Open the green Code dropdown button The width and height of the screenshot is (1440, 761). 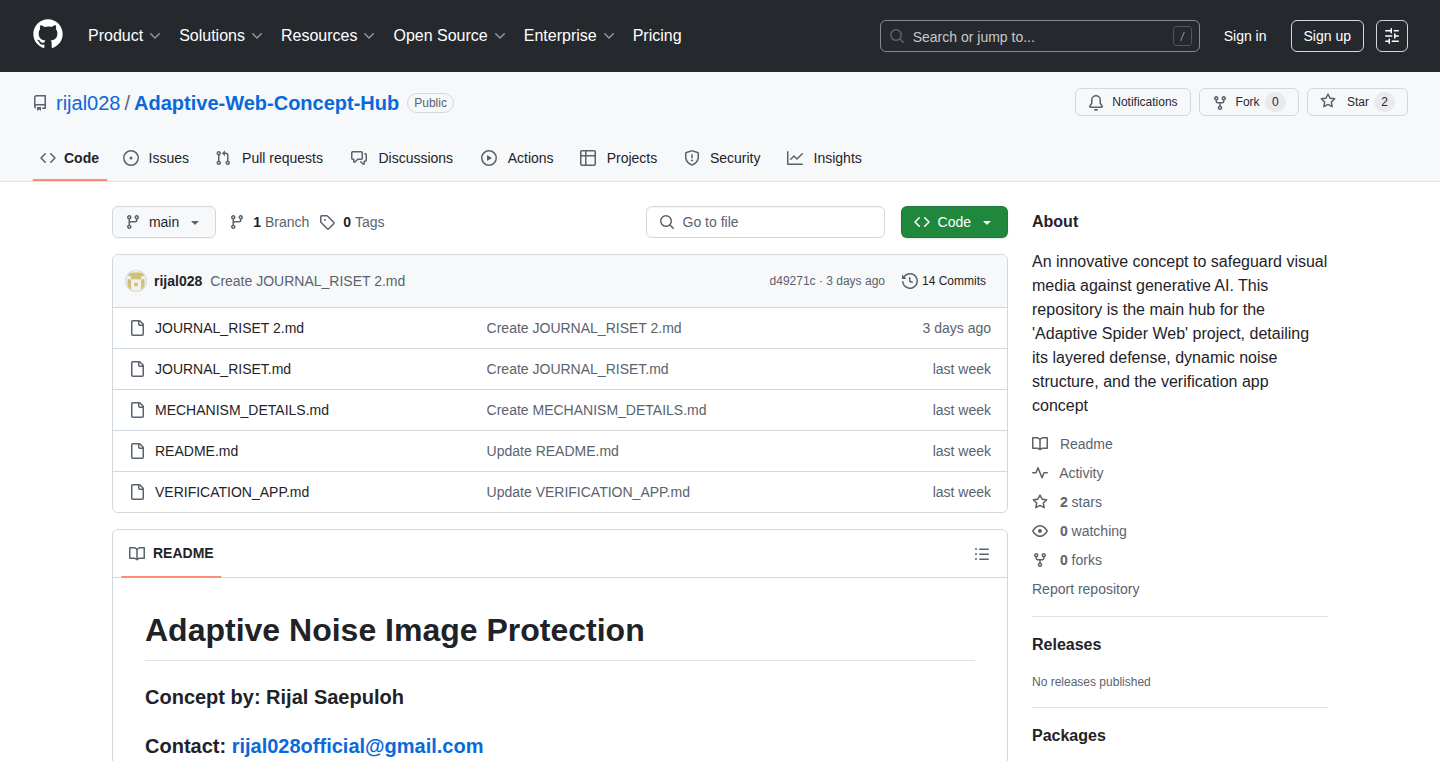click(954, 222)
